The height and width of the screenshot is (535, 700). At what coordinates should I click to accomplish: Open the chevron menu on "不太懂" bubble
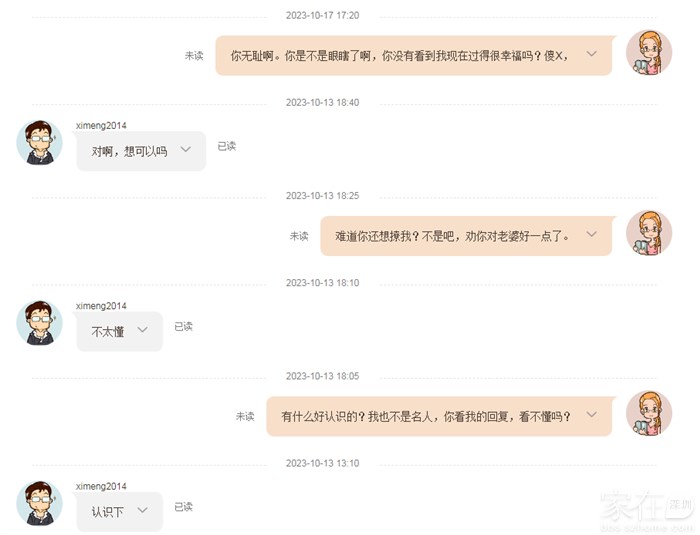(x=142, y=330)
